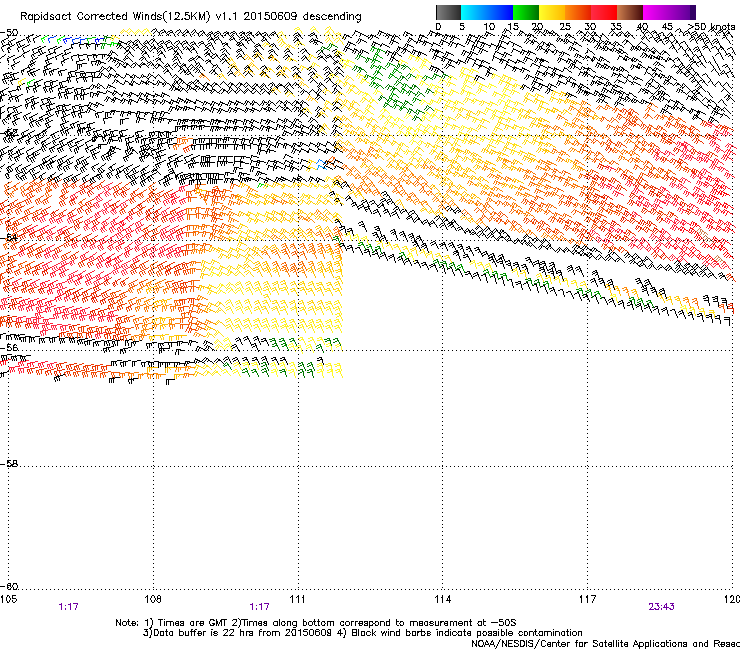Click the gray 0-5 knots color swatch
740x650 pixels.
pos(448,12)
